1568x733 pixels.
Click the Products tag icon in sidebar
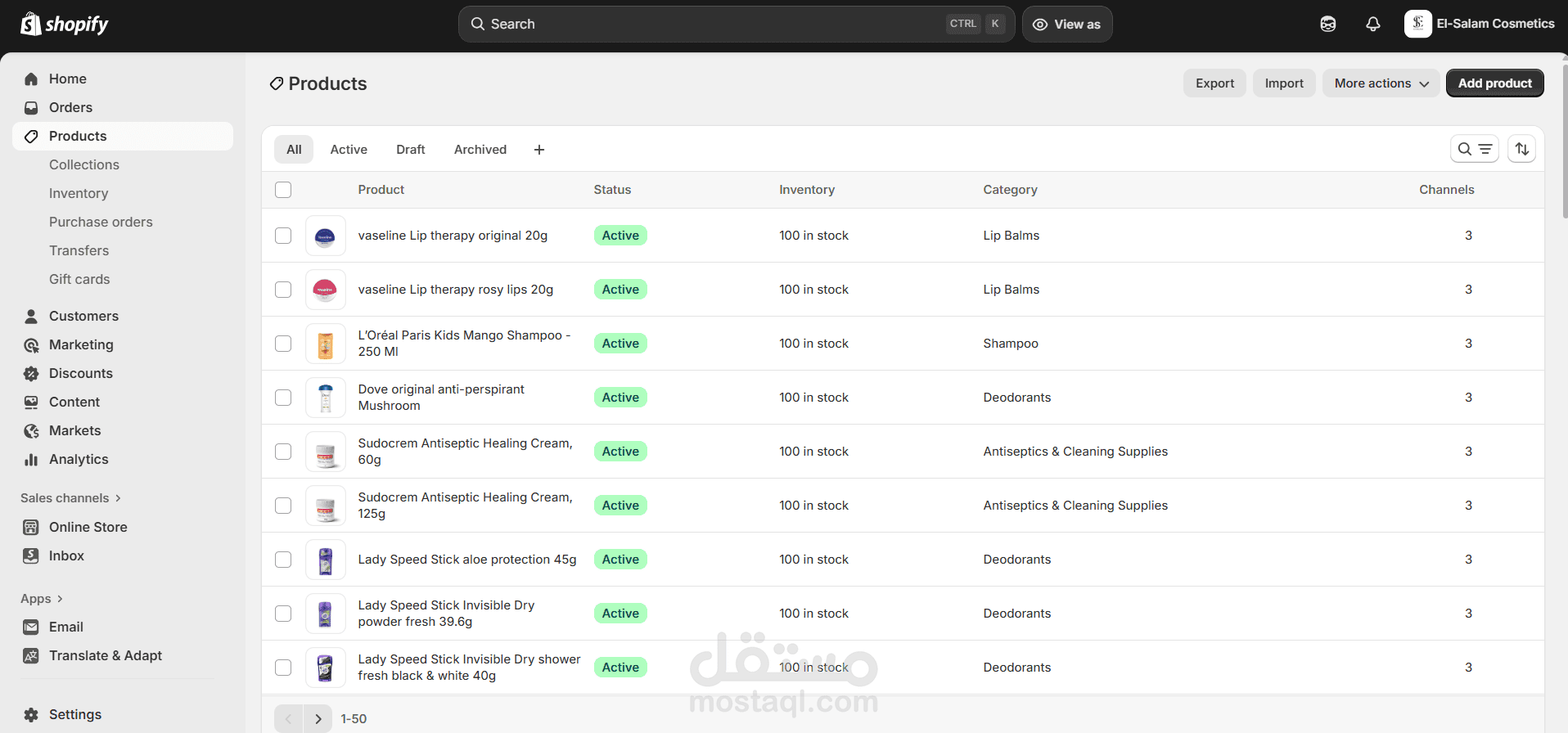[x=31, y=136]
